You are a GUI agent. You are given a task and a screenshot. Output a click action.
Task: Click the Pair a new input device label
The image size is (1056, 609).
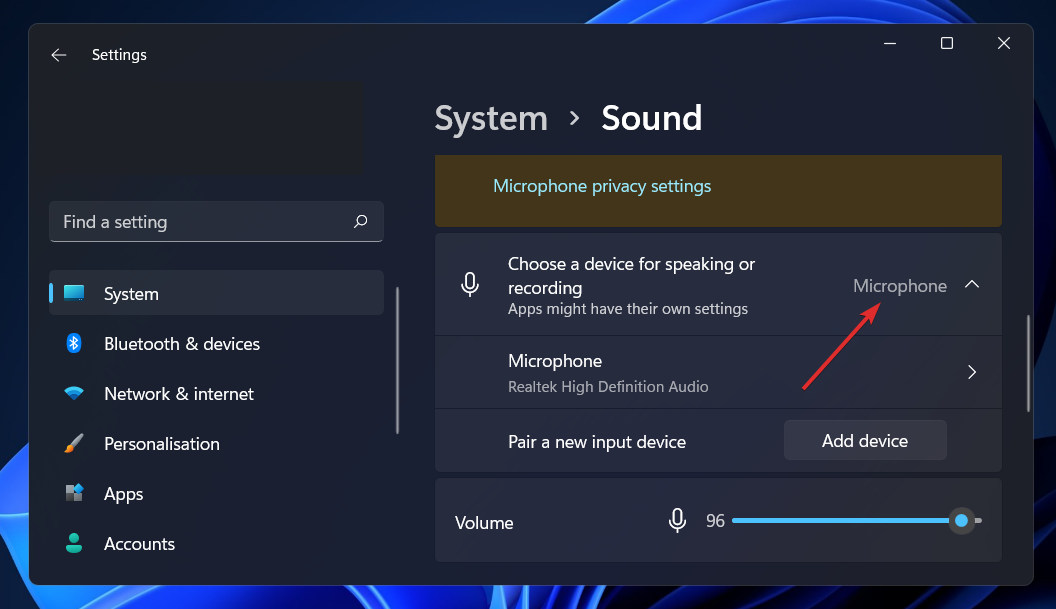click(597, 442)
